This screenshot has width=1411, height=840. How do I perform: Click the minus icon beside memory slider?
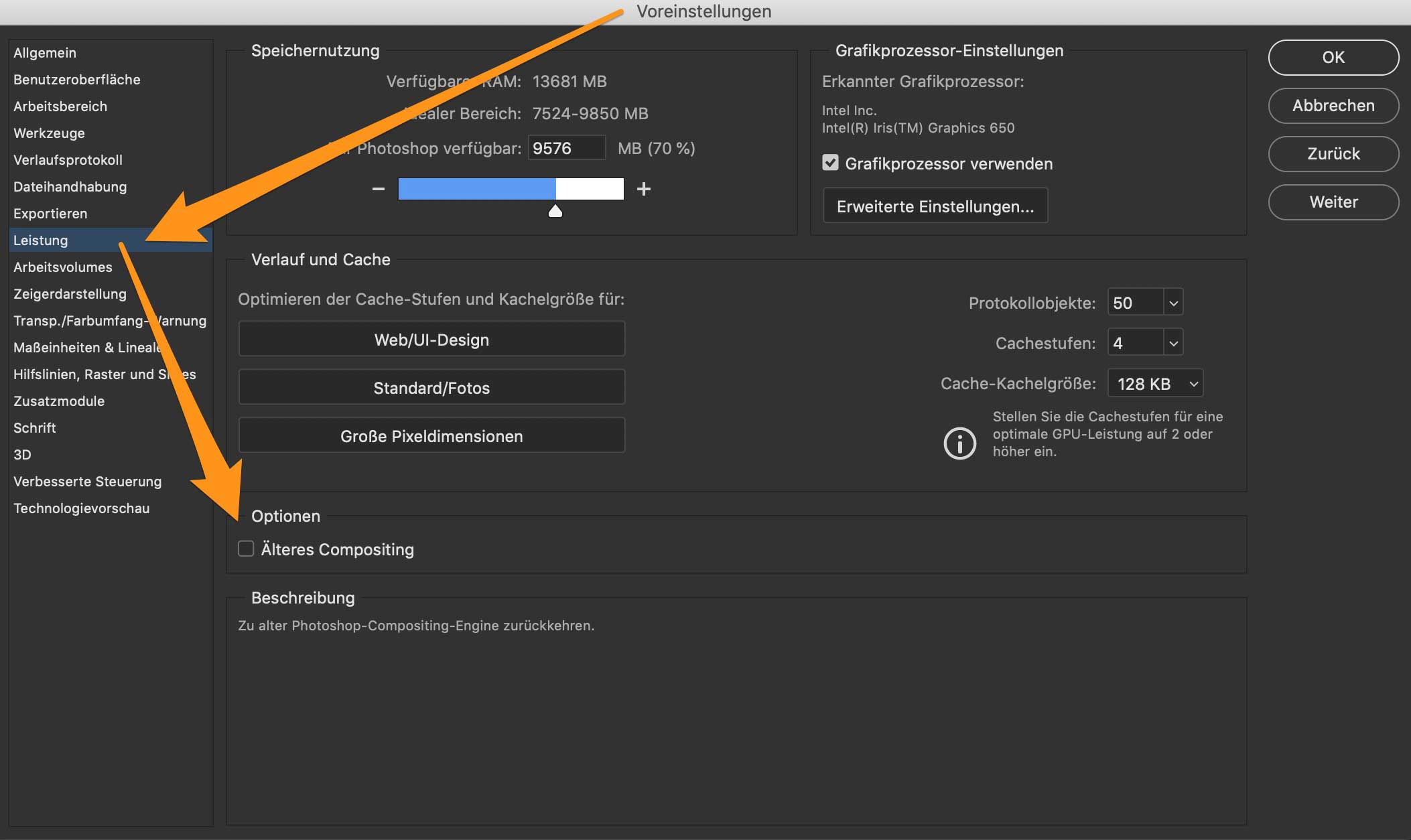pos(378,189)
